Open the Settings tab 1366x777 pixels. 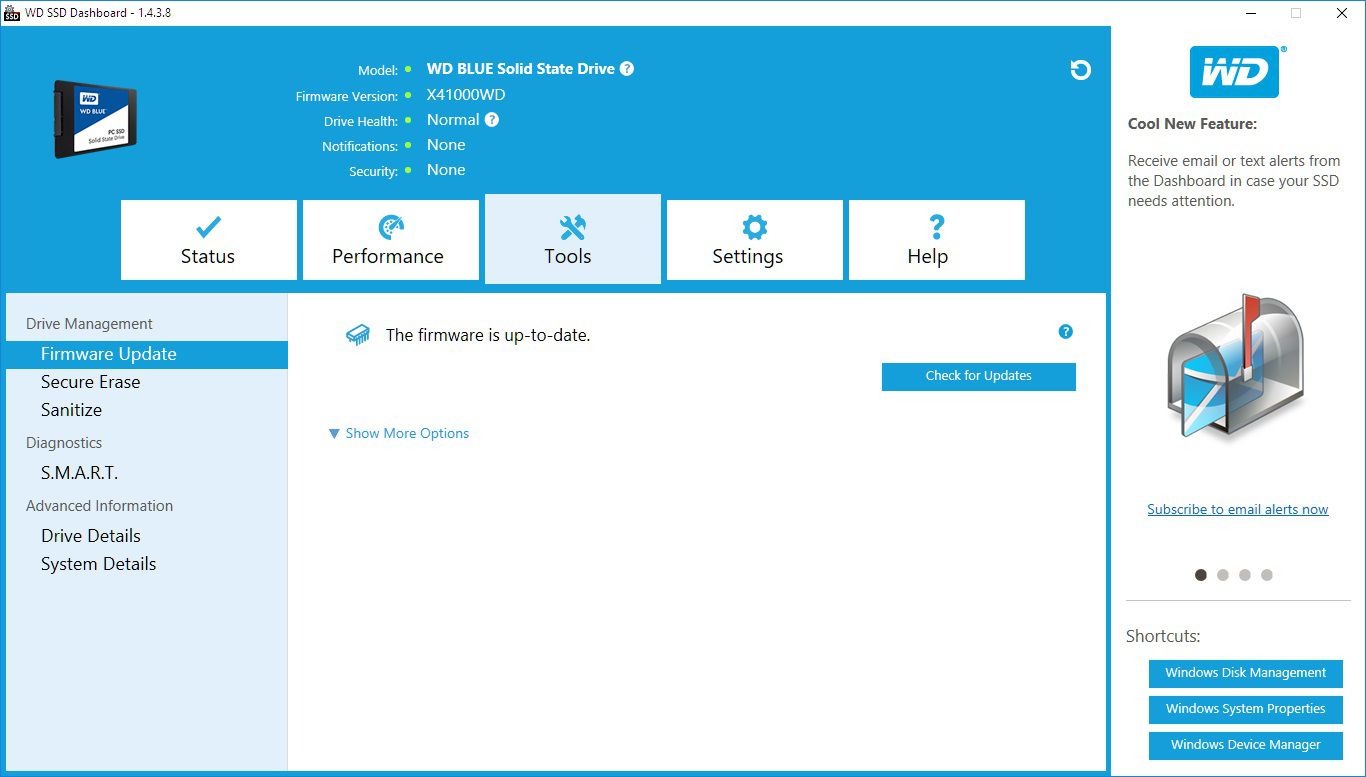pyautogui.click(x=755, y=240)
